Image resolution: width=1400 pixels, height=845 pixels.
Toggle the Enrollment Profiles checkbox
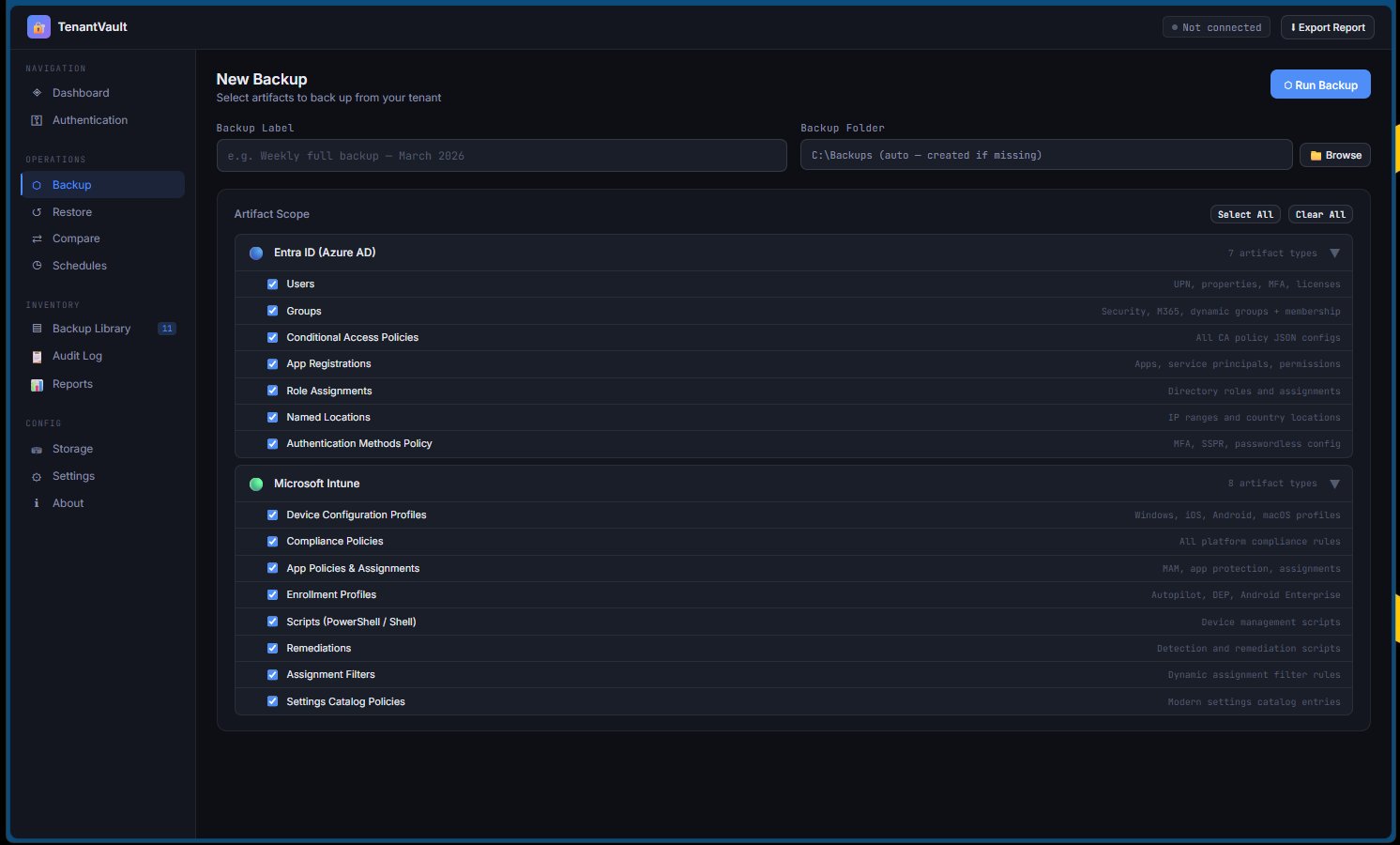pyautogui.click(x=272, y=594)
